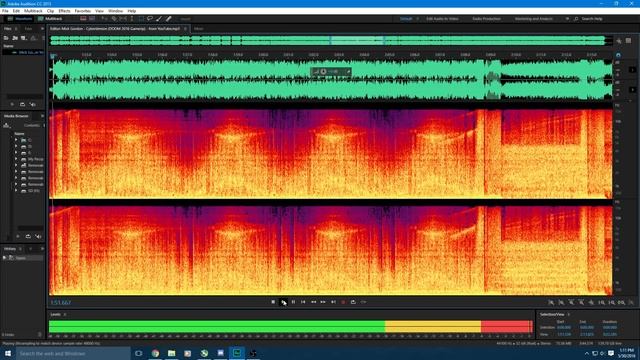The image size is (640, 360).
Task: Click the HUD volume knob on the waveform
Action: point(323,72)
